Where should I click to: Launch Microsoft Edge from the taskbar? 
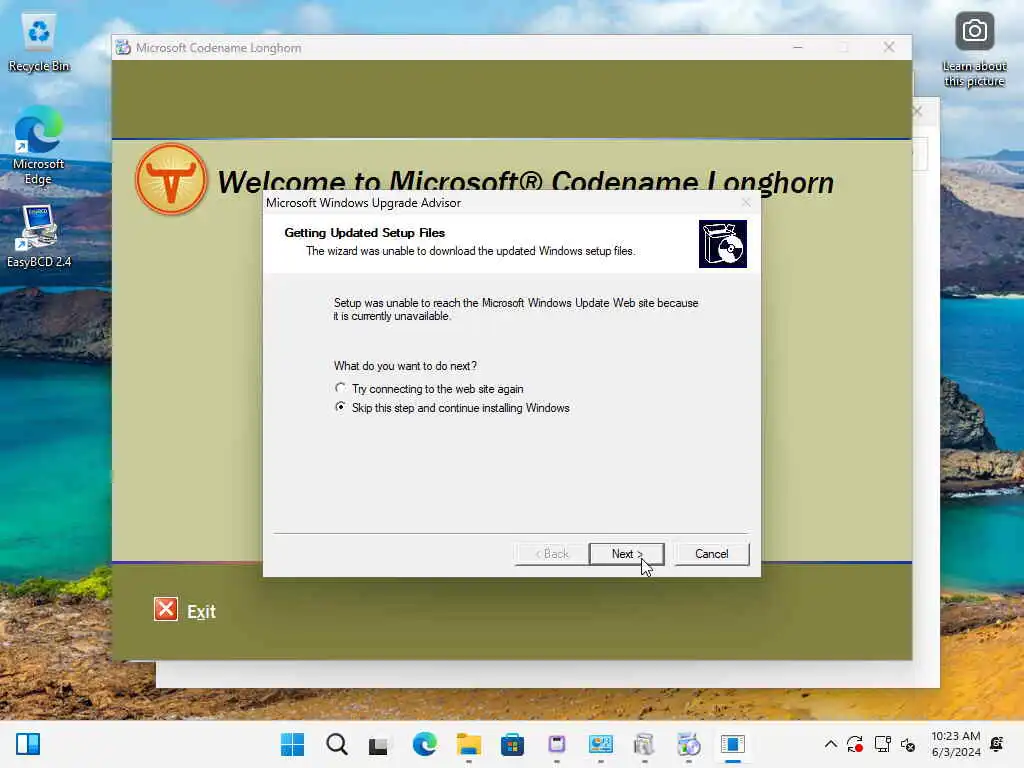424,744
